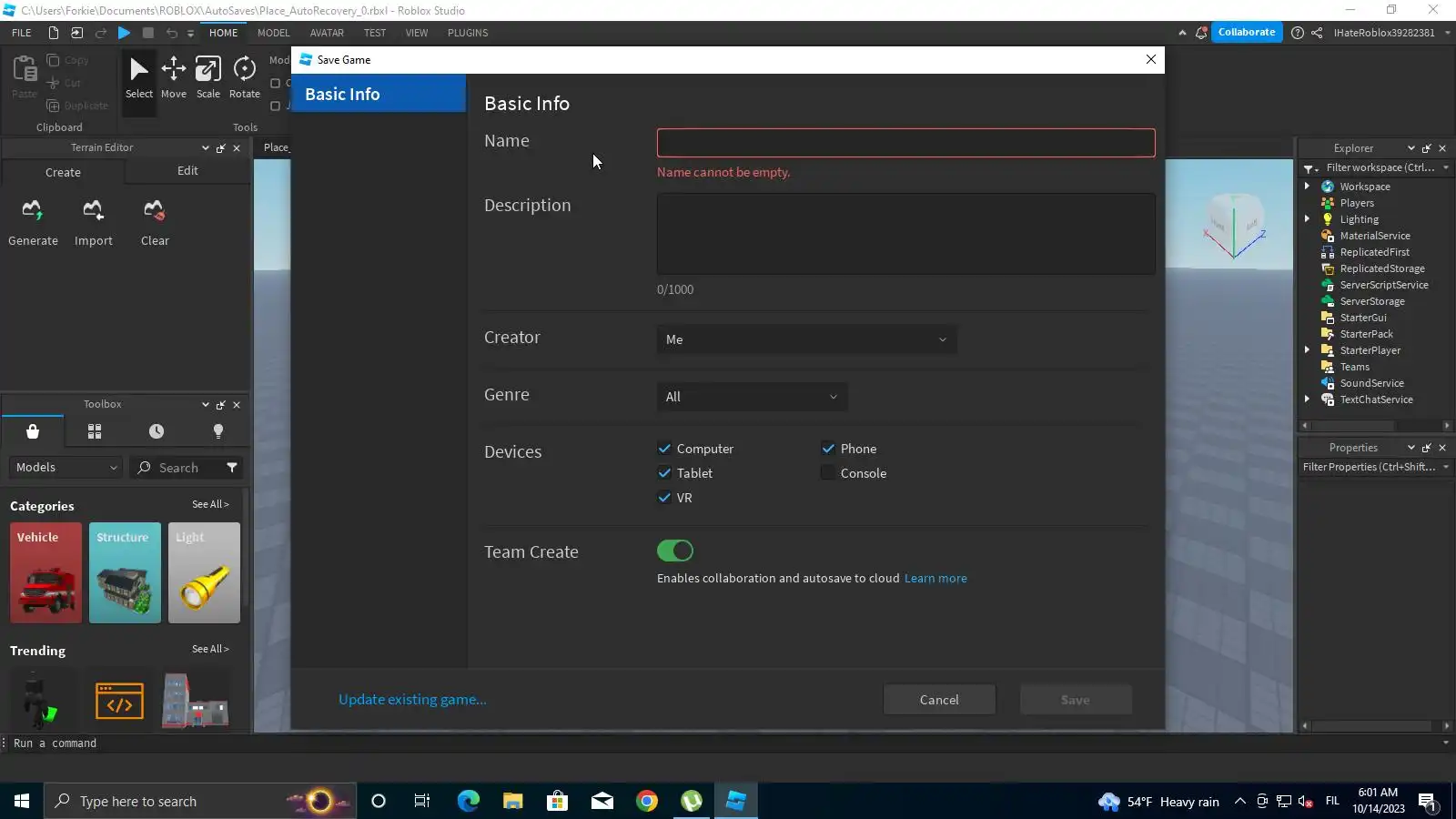The image size is (1456, 819).
Task: Switch to the Edit tab in Terrain Editor
Action: [187, 171]
